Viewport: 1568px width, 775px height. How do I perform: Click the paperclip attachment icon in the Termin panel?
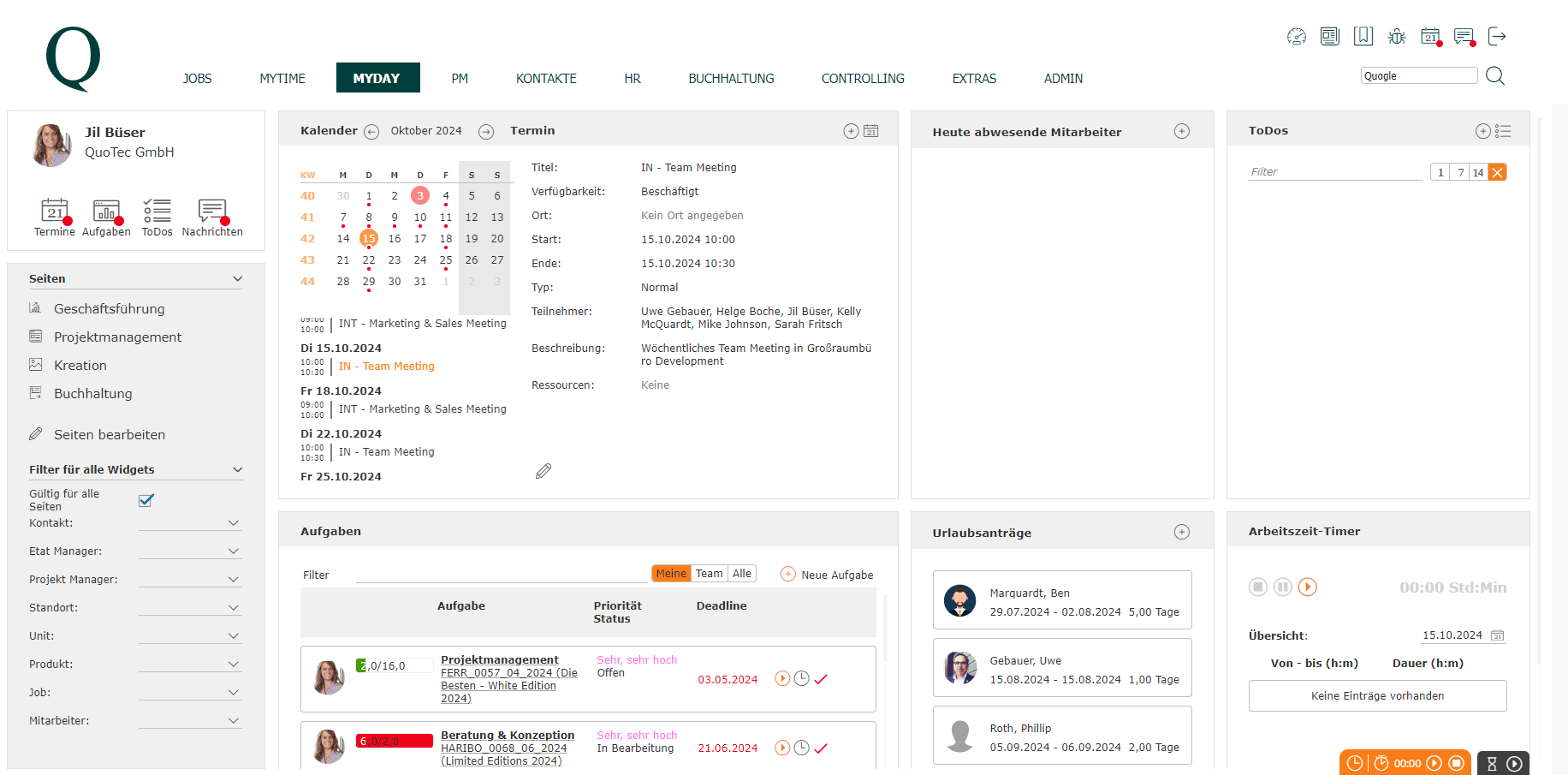tap(543, 471)
